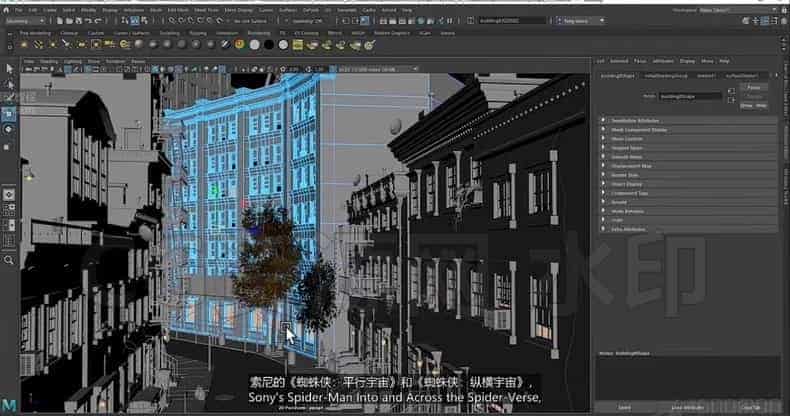Viewport: 790px width, 416px height.
Task: Activate the Rotate tool in toolbox
Action: click(x=9, y=130)
